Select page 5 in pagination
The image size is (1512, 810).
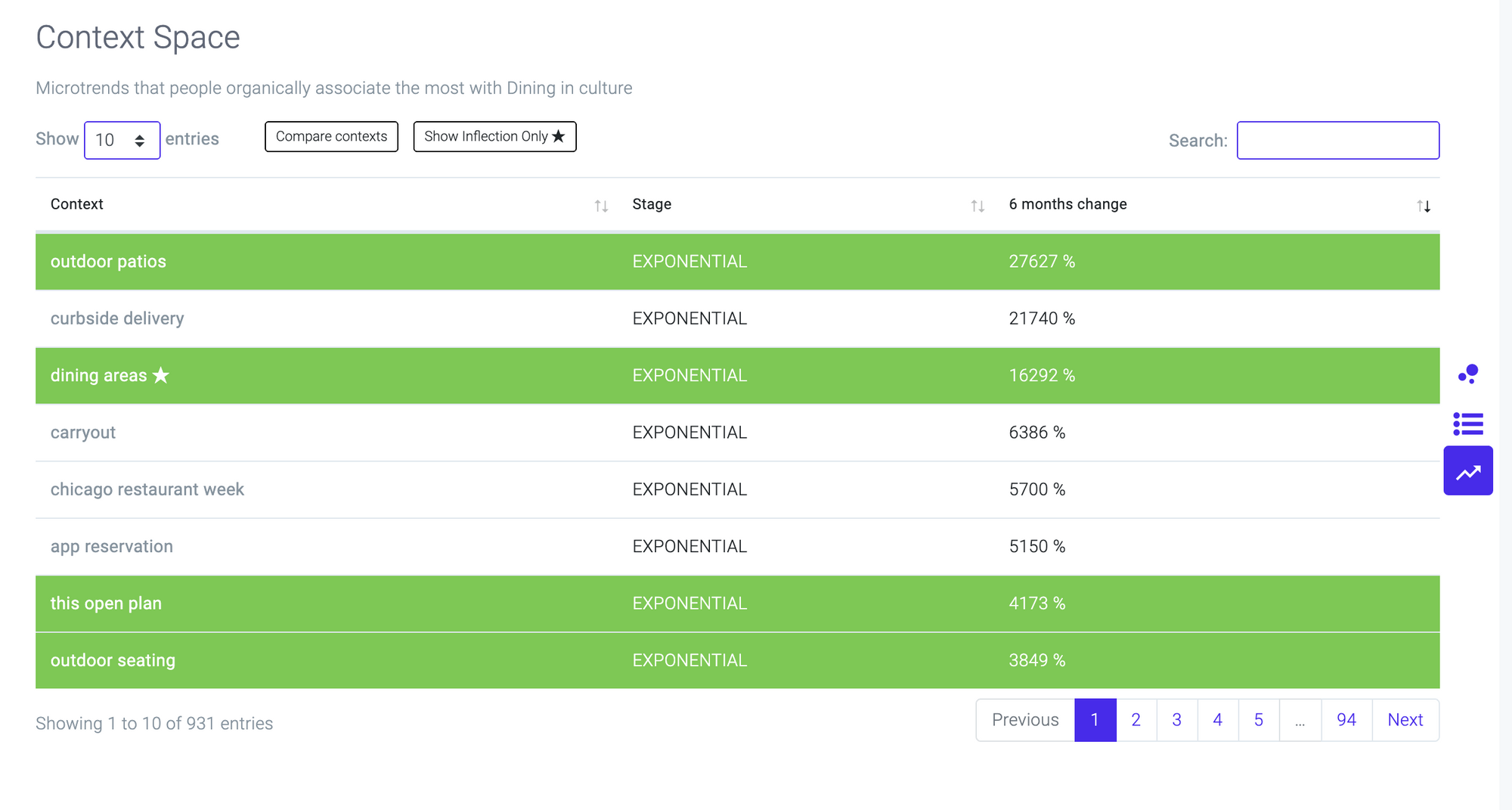[1258, 720]
